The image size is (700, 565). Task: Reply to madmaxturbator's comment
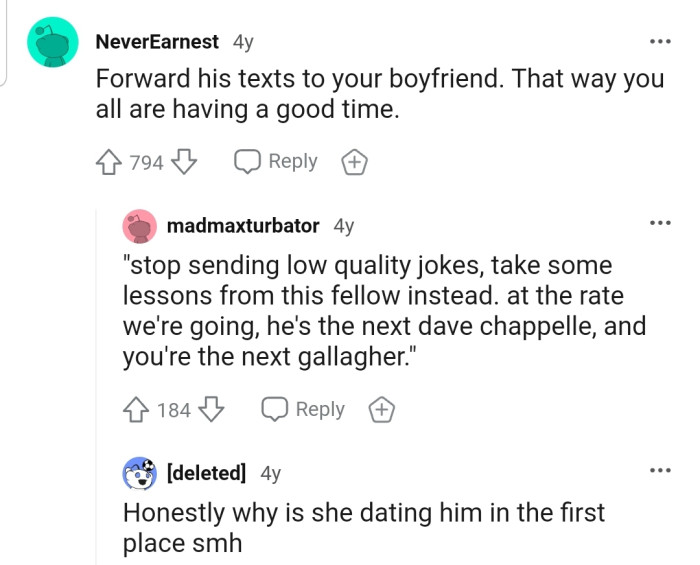[304, 409]
